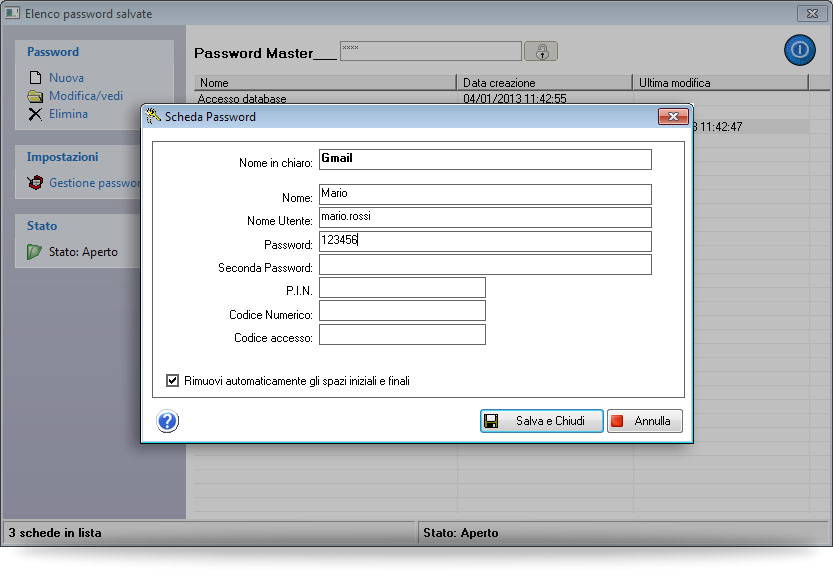
Task: Click the Seconda Password field
Action: pos(485,265)
